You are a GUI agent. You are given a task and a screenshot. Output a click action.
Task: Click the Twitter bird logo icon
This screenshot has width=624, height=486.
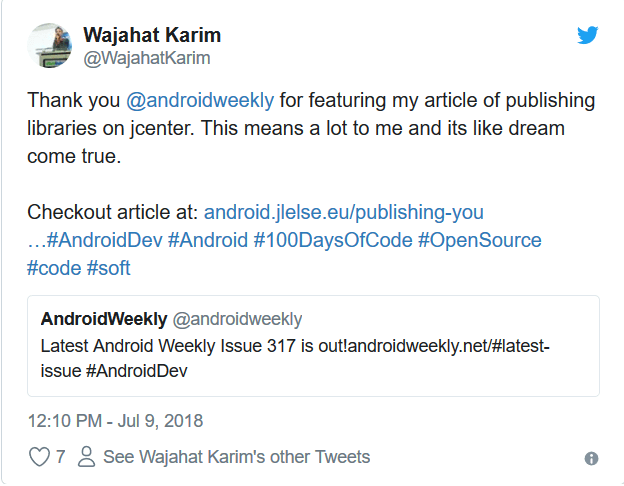[x=587, y=35]
